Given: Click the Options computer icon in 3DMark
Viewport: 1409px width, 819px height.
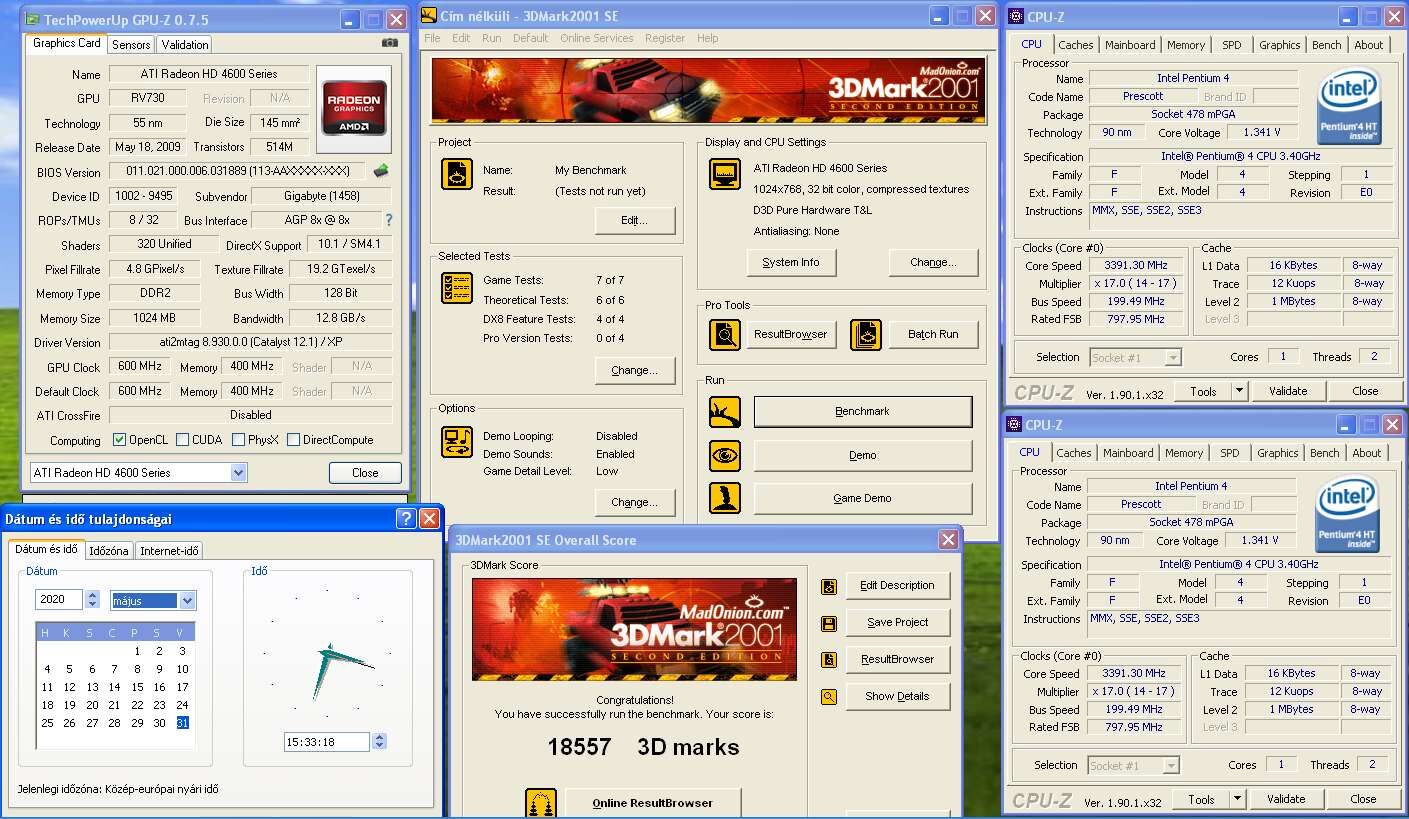Looking at the screenshot, I should [456, 441].
